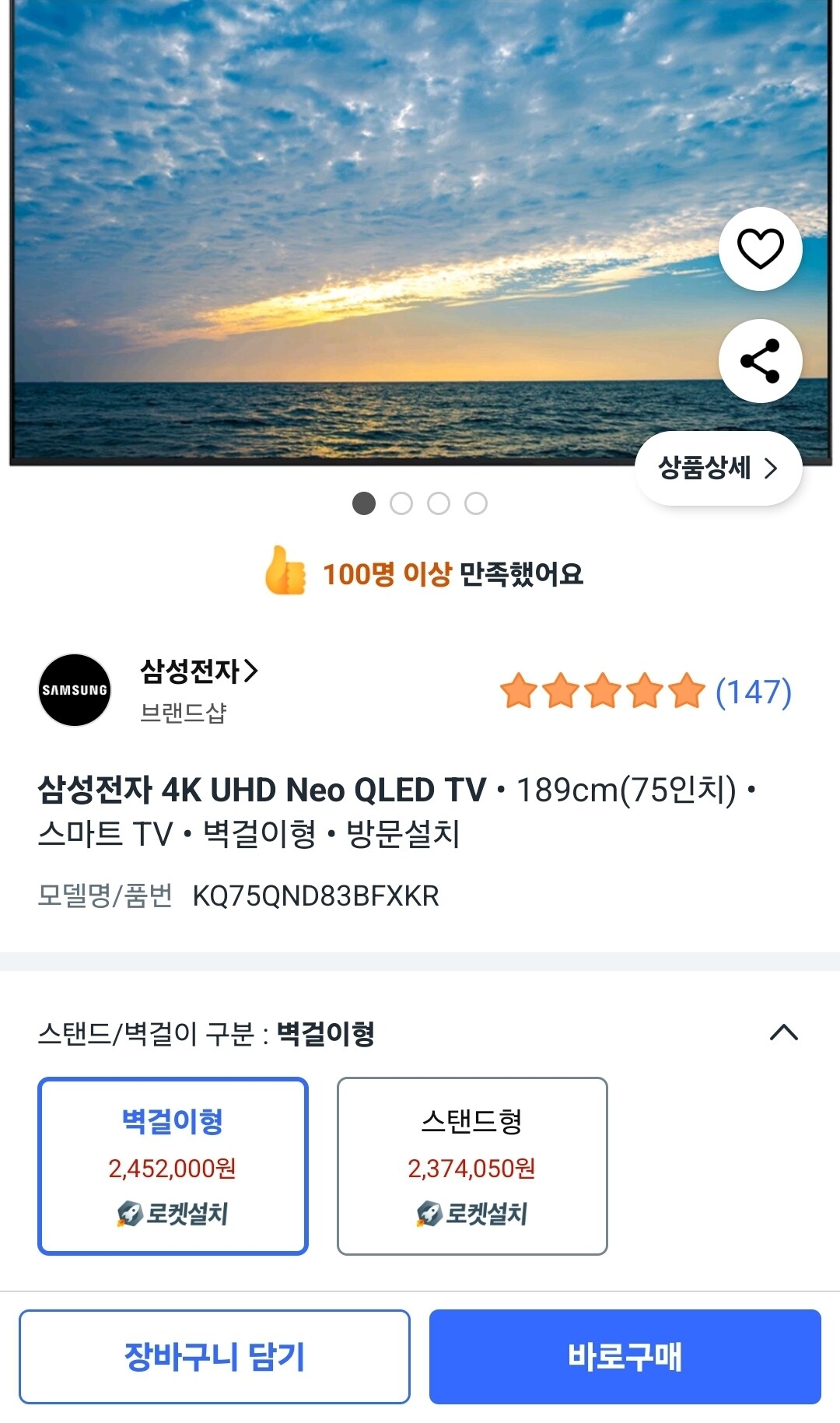840x1423 pixels.
Task: Click the rocket icon under 벽걸이형
Action: (129, 1214)
